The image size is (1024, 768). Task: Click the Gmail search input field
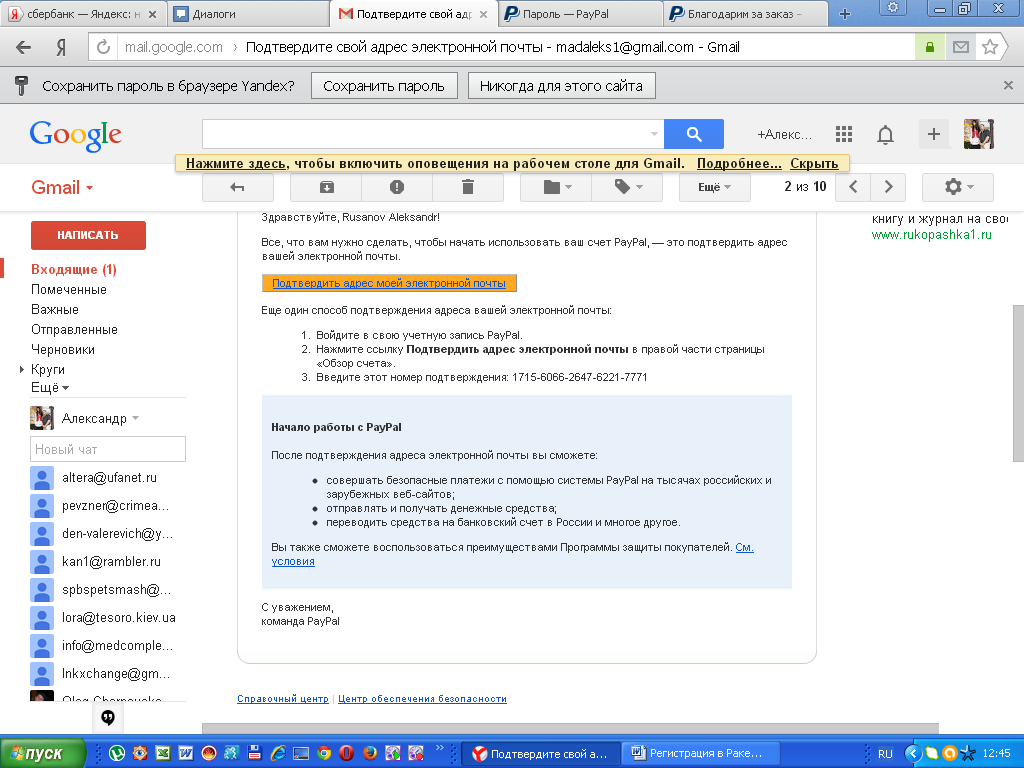[432, 134]
